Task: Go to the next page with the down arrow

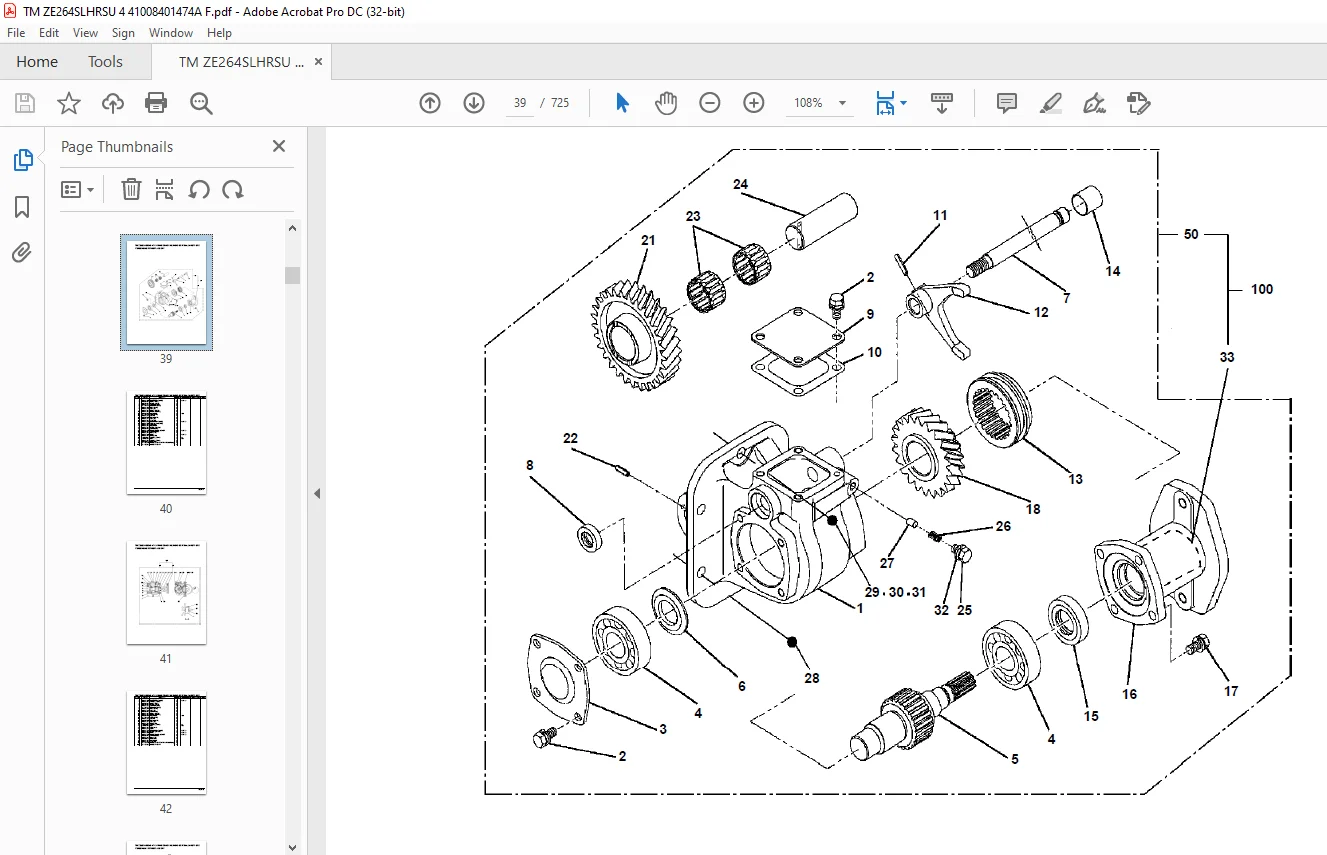Action: [x=474, y=103]
